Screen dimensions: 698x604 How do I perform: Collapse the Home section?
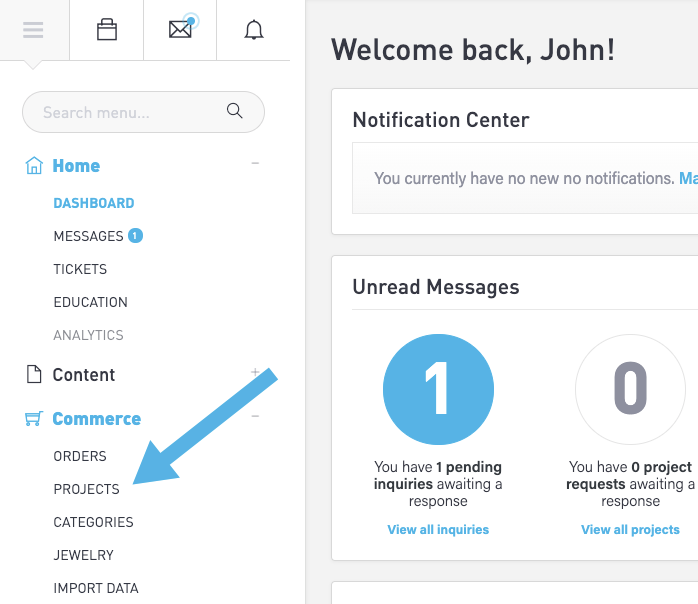coord(255,163)
